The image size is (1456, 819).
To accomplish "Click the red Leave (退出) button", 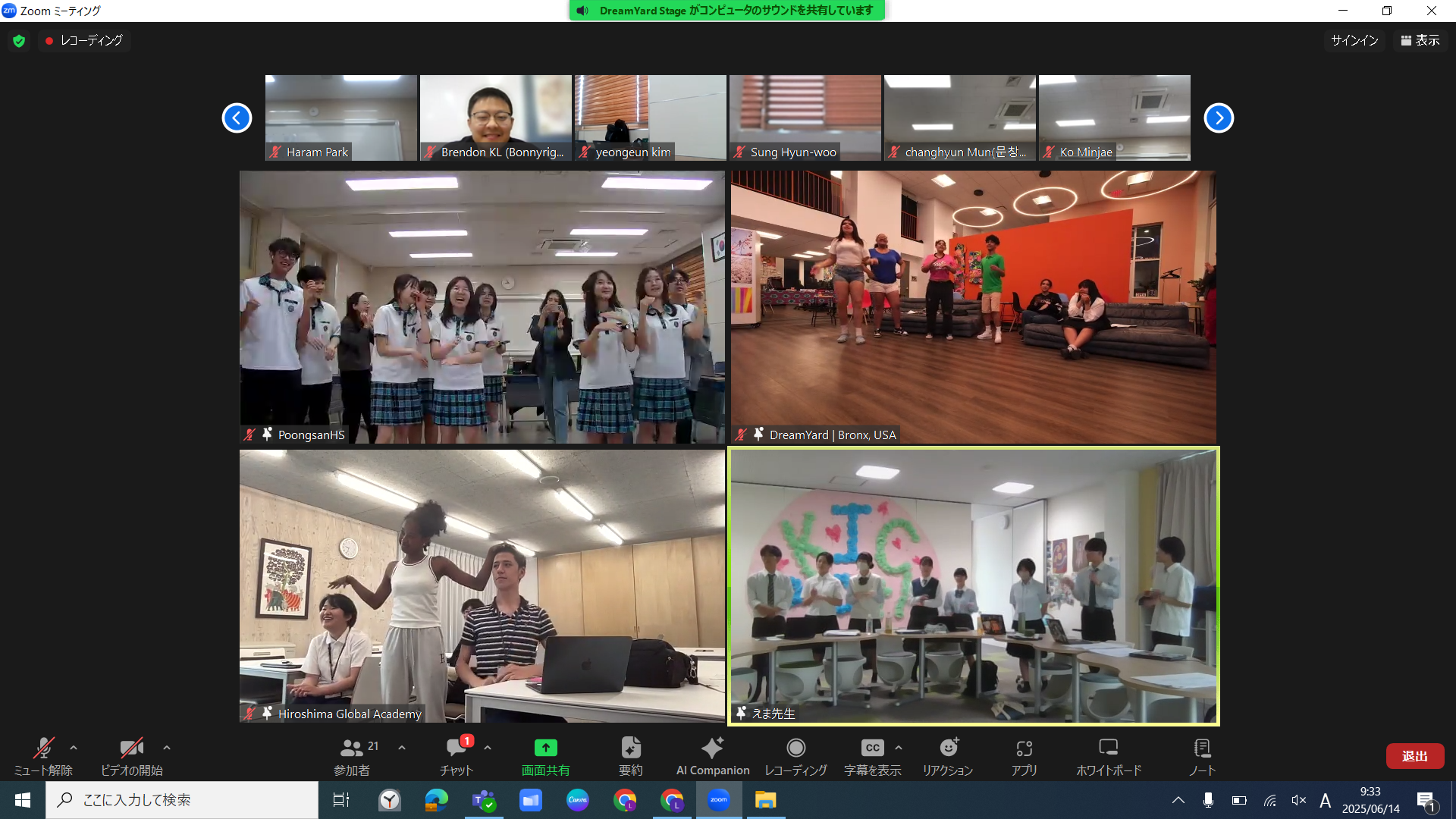I will point(1414,756).
